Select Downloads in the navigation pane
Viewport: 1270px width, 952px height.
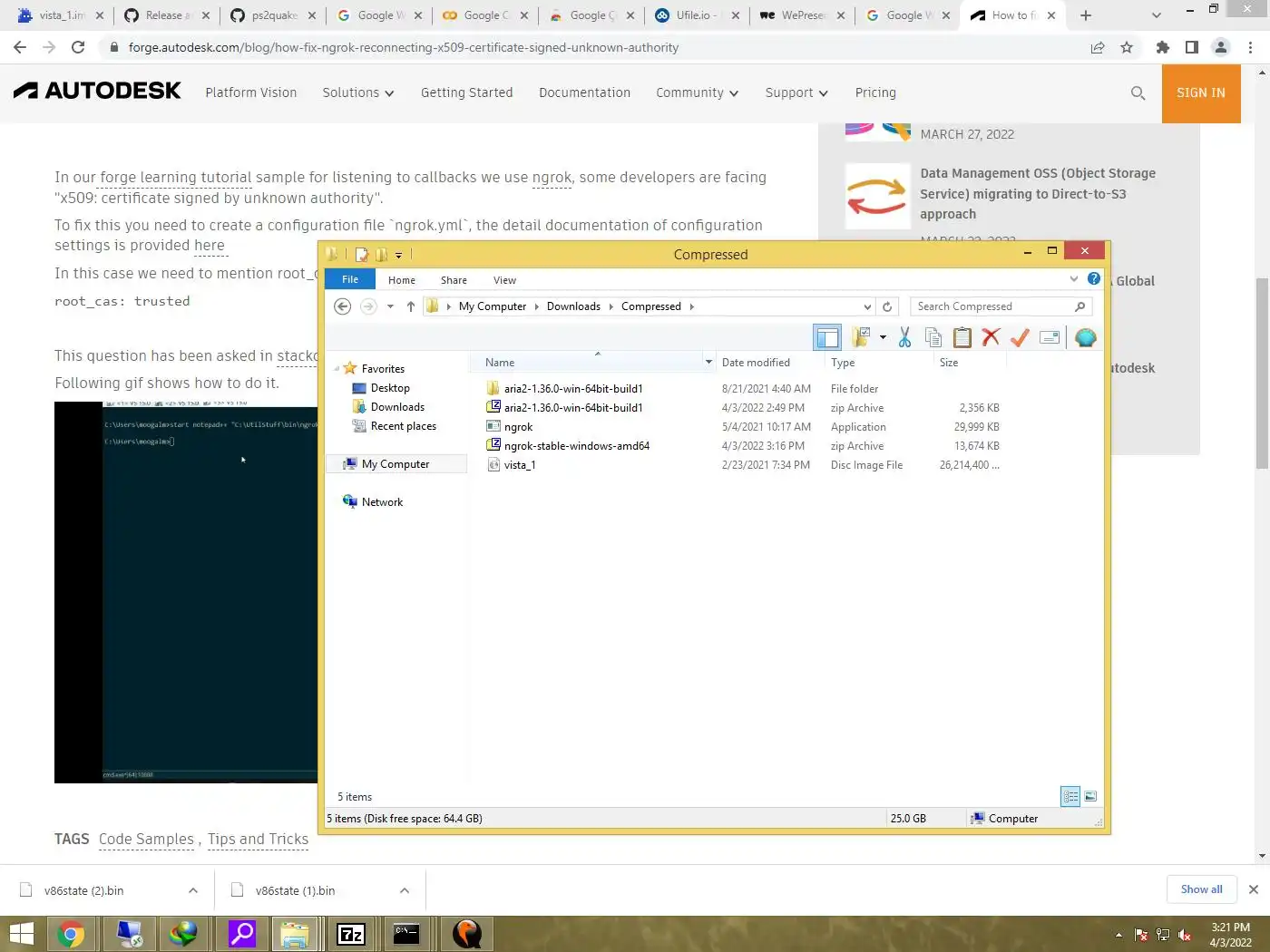pyautogui.click(x=397, y=407)
